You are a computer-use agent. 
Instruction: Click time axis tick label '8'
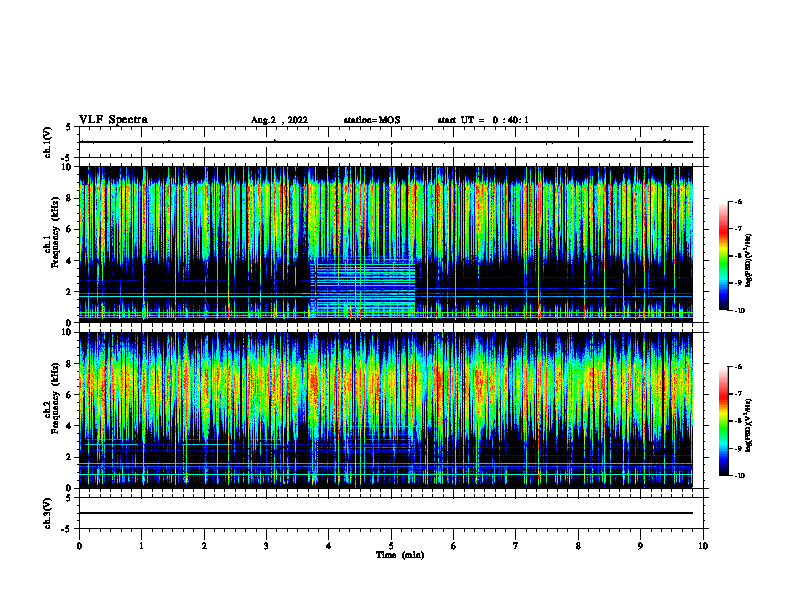578,546
